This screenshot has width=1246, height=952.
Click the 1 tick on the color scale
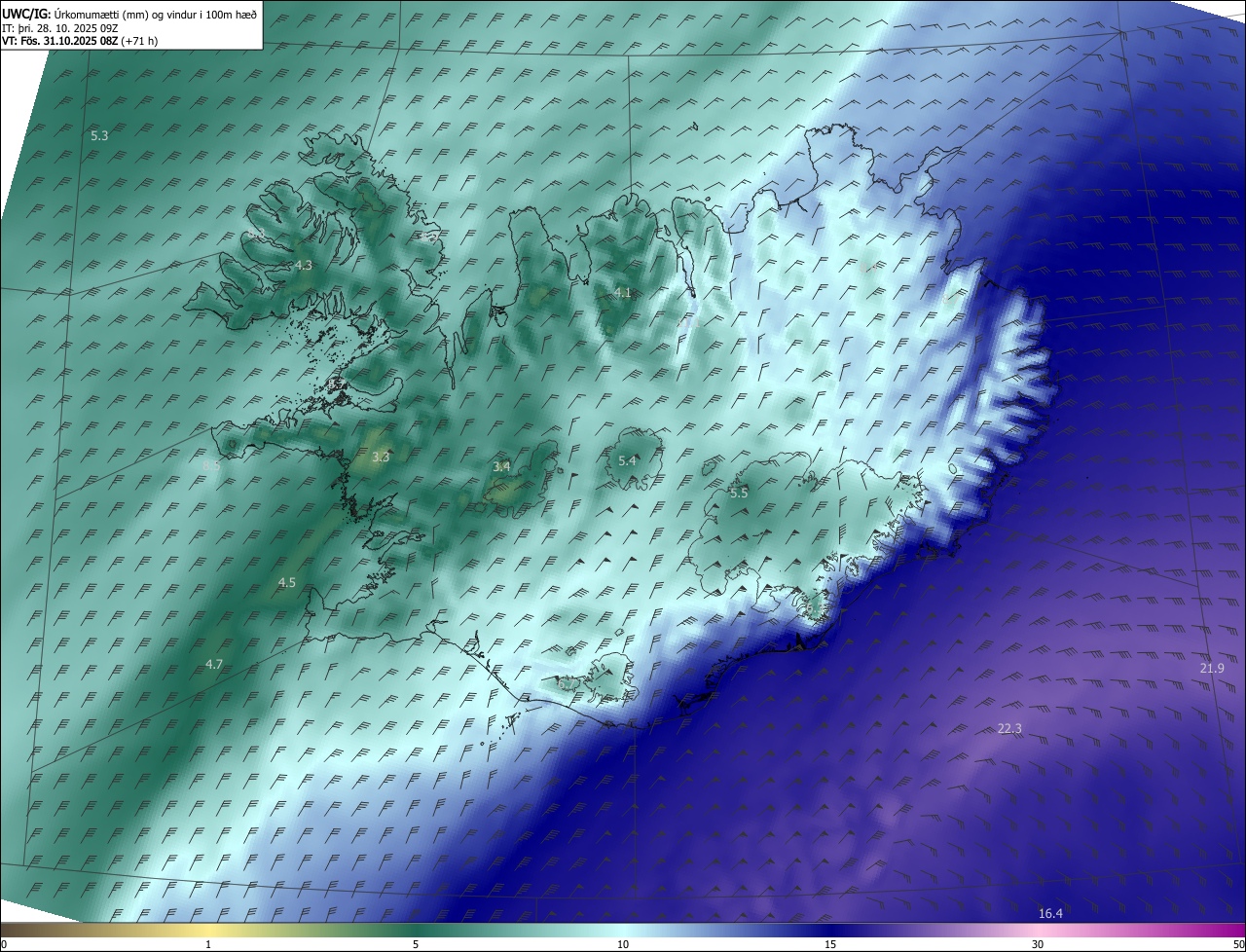point(208,944)
